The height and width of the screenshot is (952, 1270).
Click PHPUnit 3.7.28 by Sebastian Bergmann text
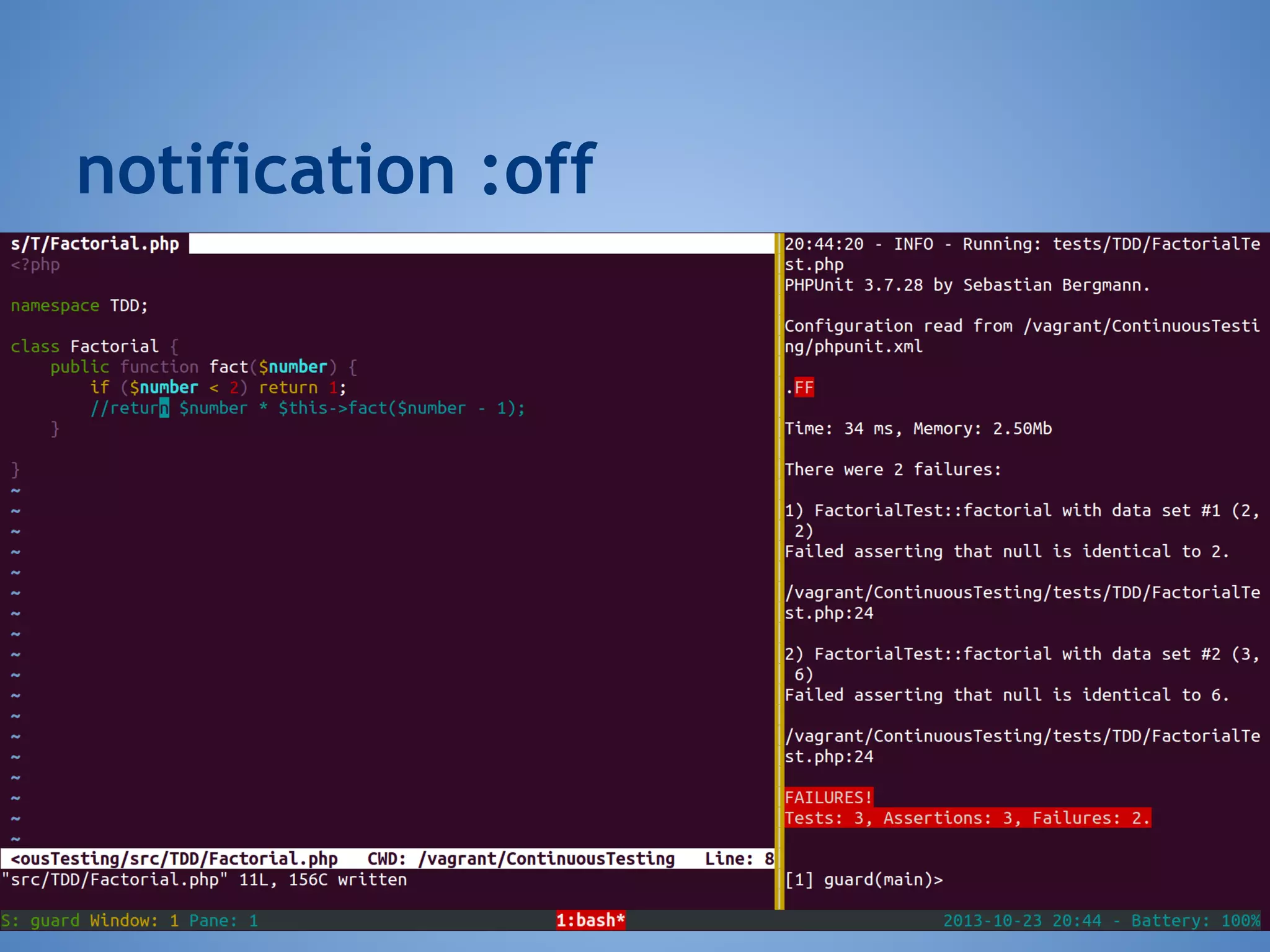coord(967,285)
